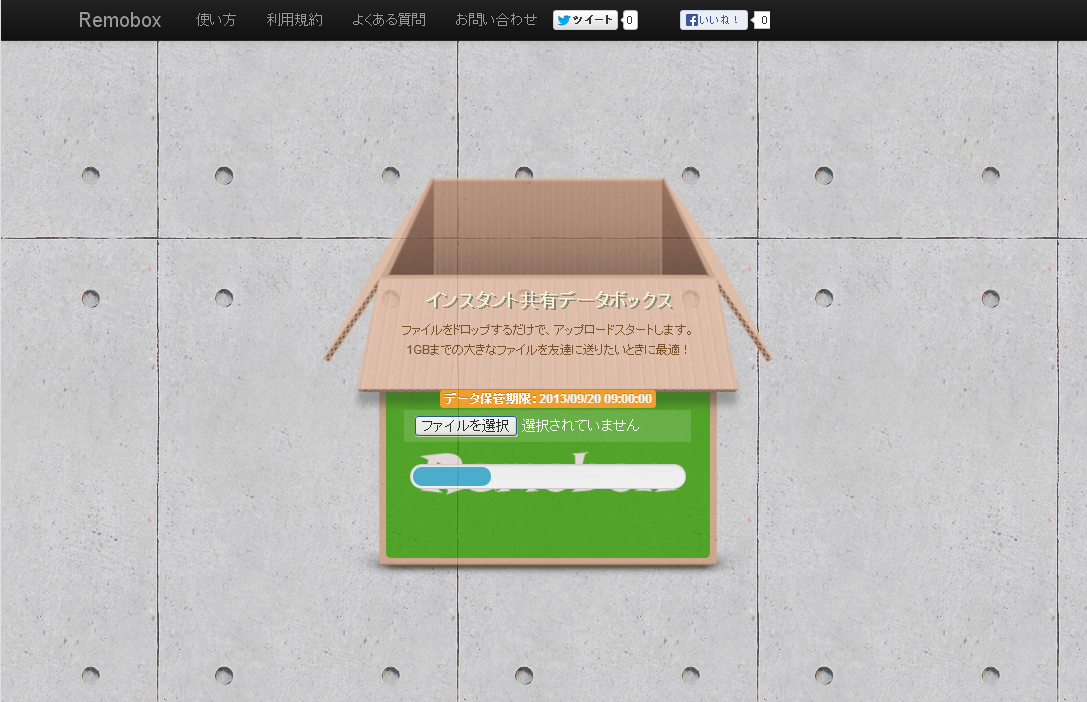
Task: Click the ファイルを選択 button
Action: (466, 425)
